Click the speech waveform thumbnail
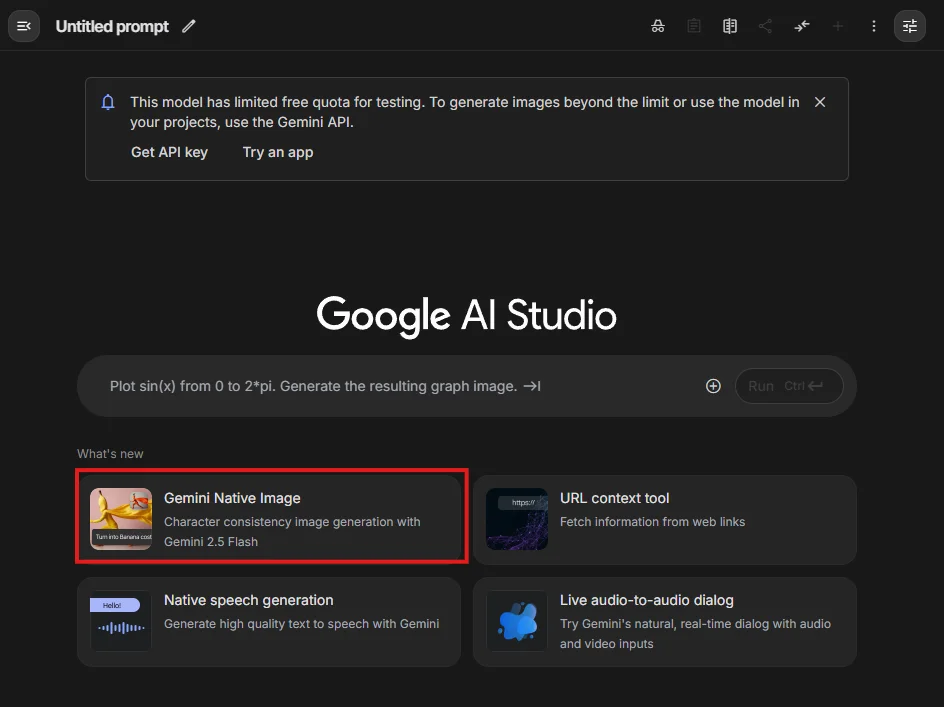 click(121, 621)
